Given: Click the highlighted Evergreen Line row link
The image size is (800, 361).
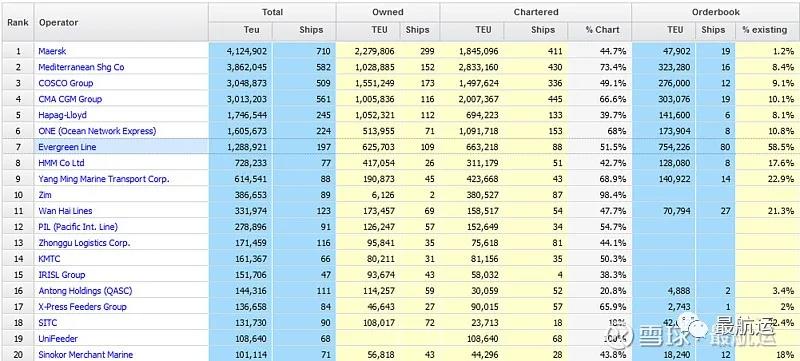Looking at the screenshot, I should [67, 147].
